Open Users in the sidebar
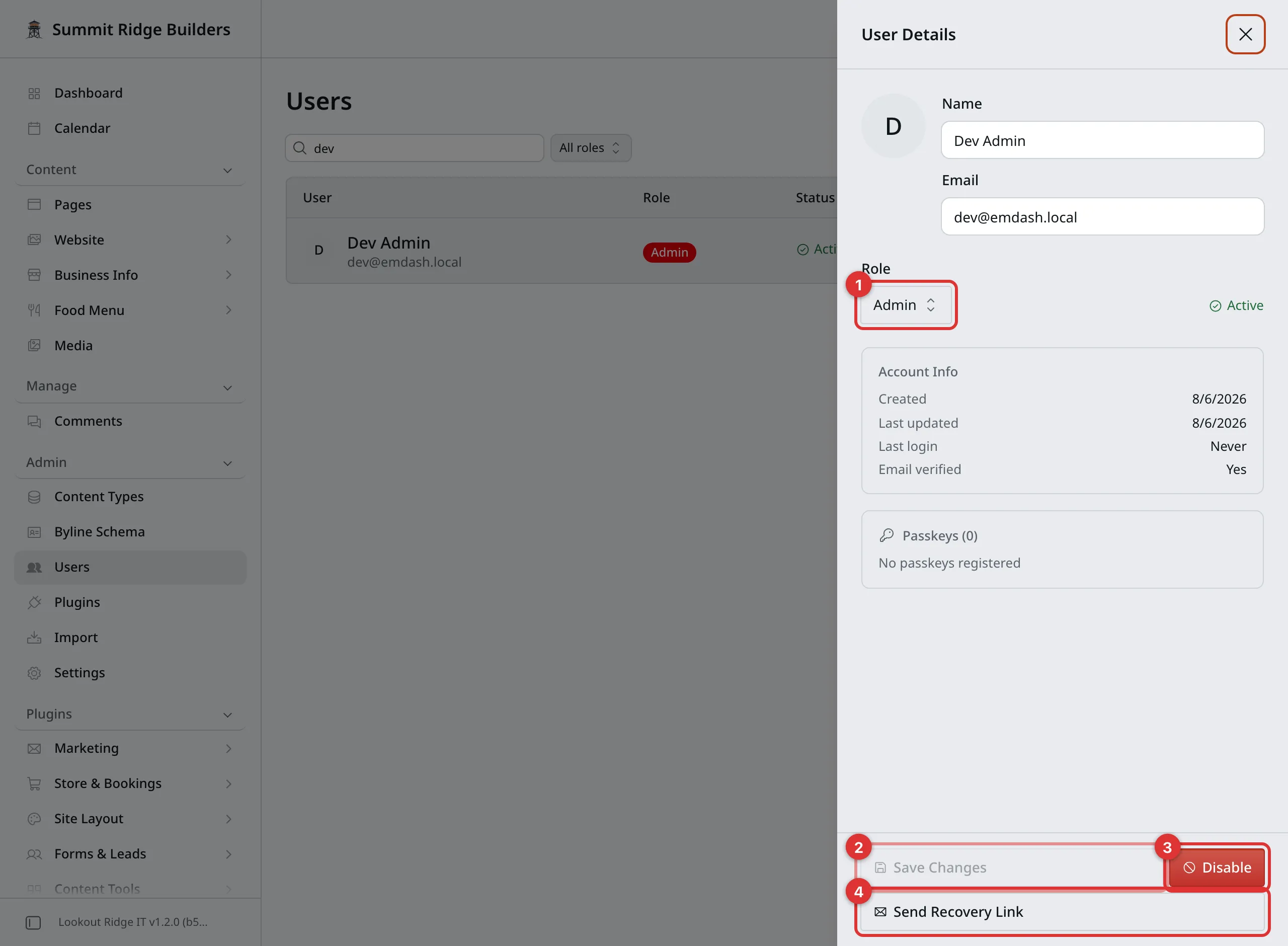The height and width of the screenshot is (946, 1288). tap(130, 568)
